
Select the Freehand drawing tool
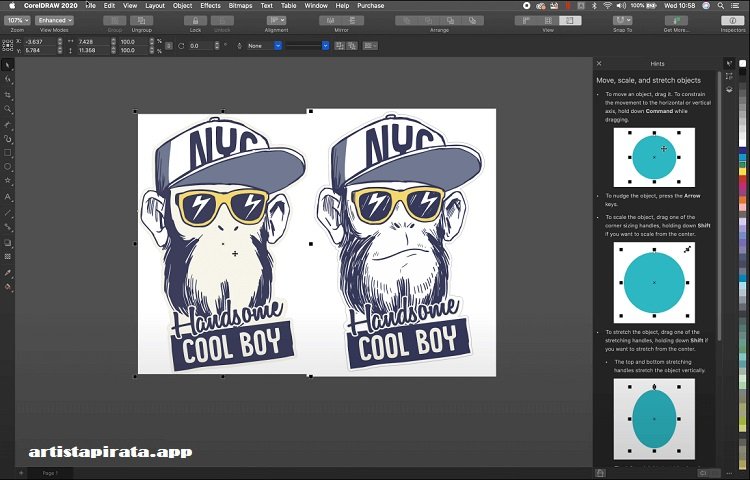[7, 124]
